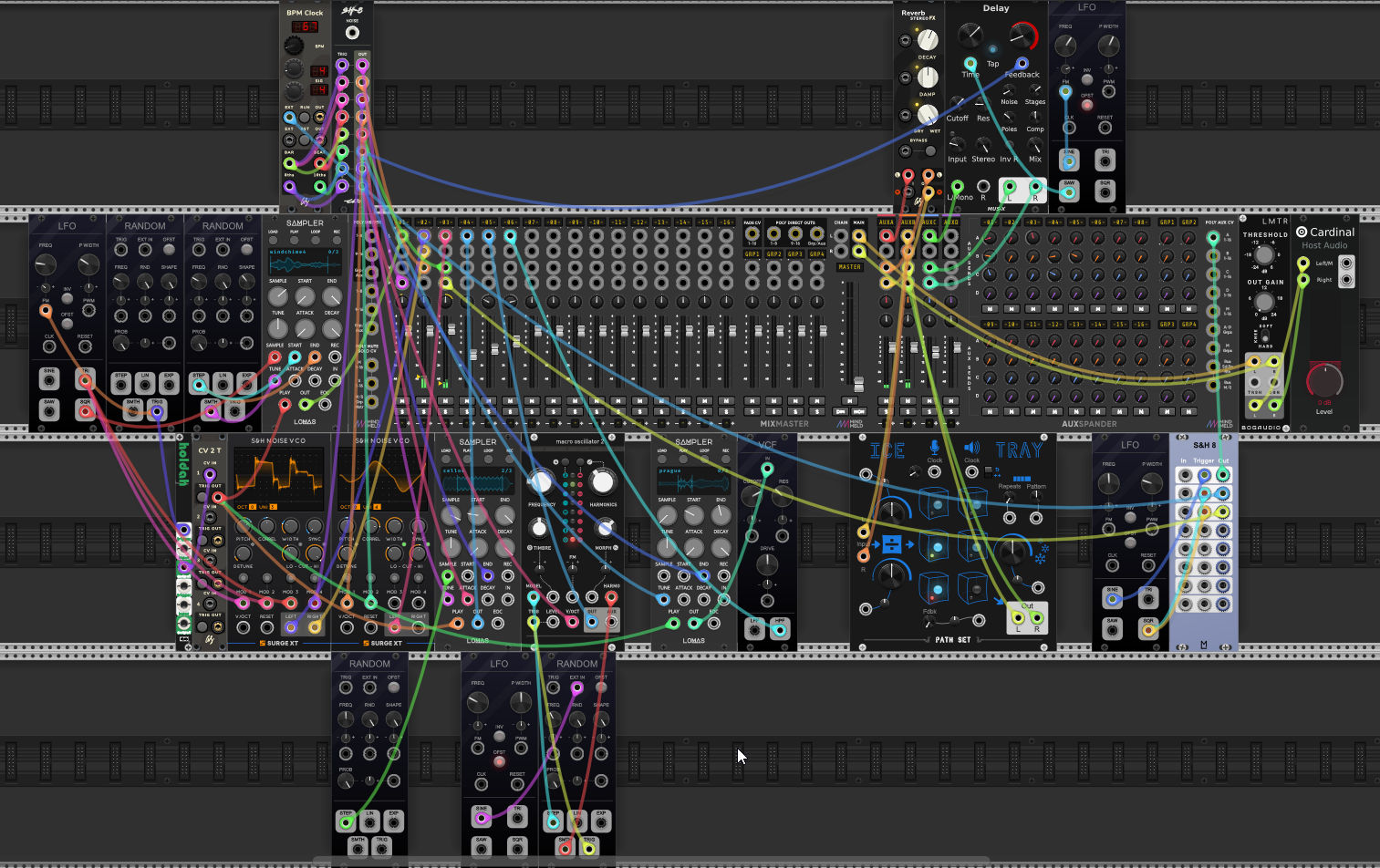1380x868 pixels.
Task: Click the LEVEL input jack on macro oscillator 2
Action: click(553, 623)
